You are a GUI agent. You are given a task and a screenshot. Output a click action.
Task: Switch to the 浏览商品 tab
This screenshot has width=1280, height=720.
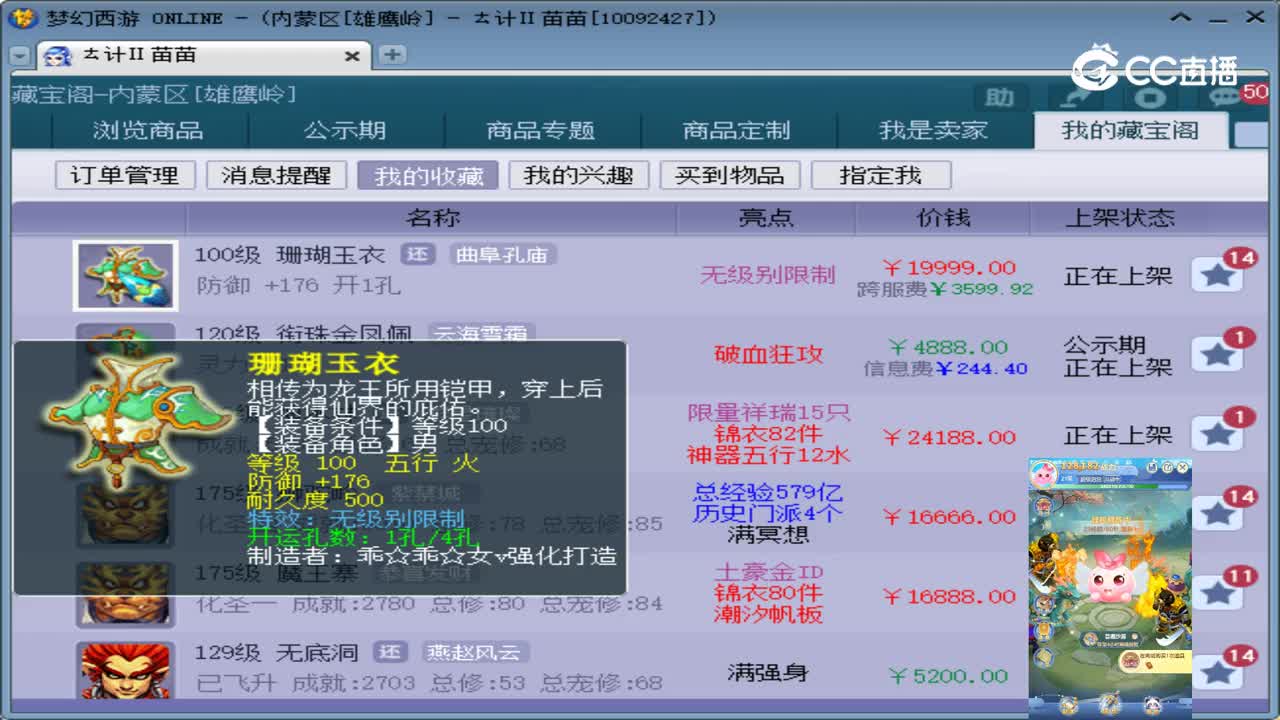pyautogui.click(x=148, y=130)
